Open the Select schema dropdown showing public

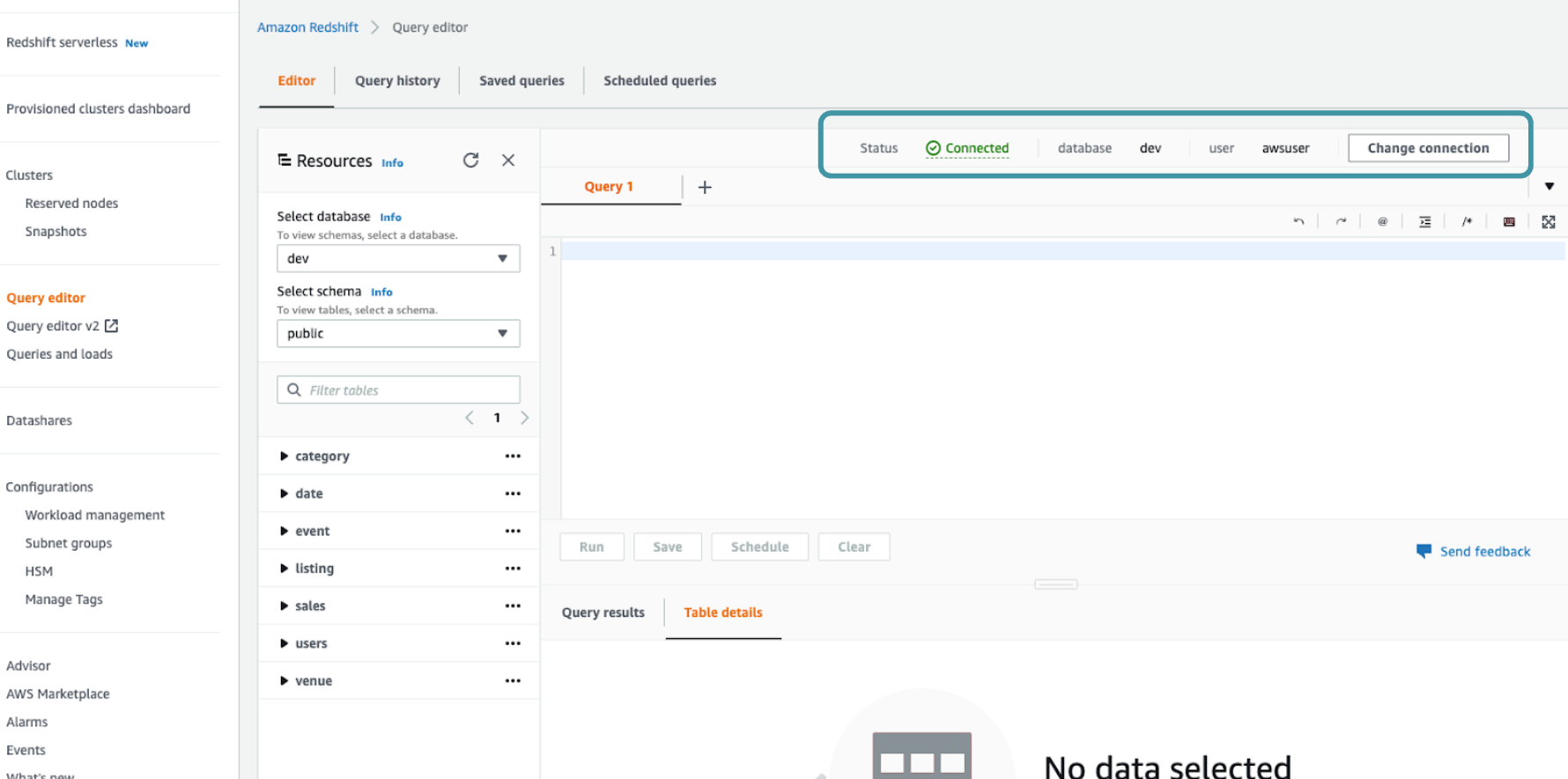coord(398,333)
